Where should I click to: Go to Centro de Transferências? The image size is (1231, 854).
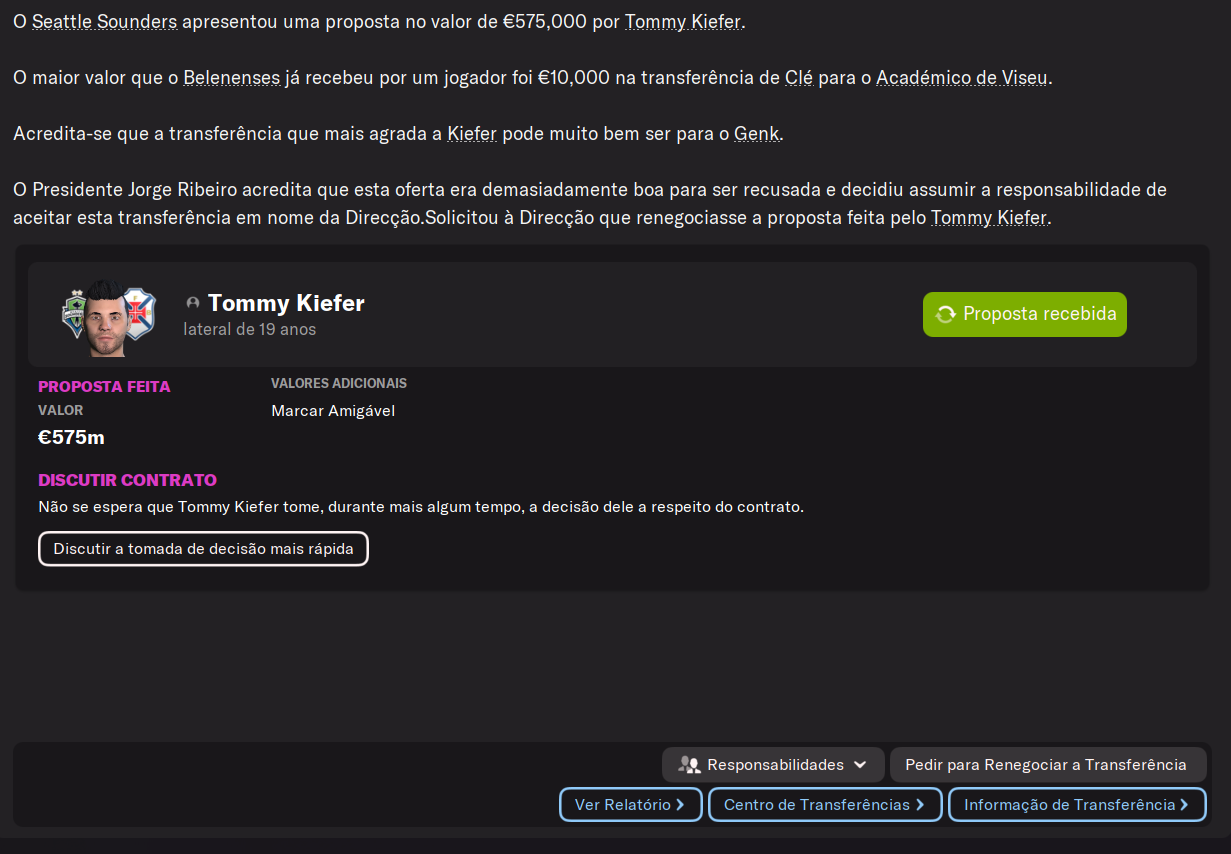pyautogui.click(x=825, y=805)
